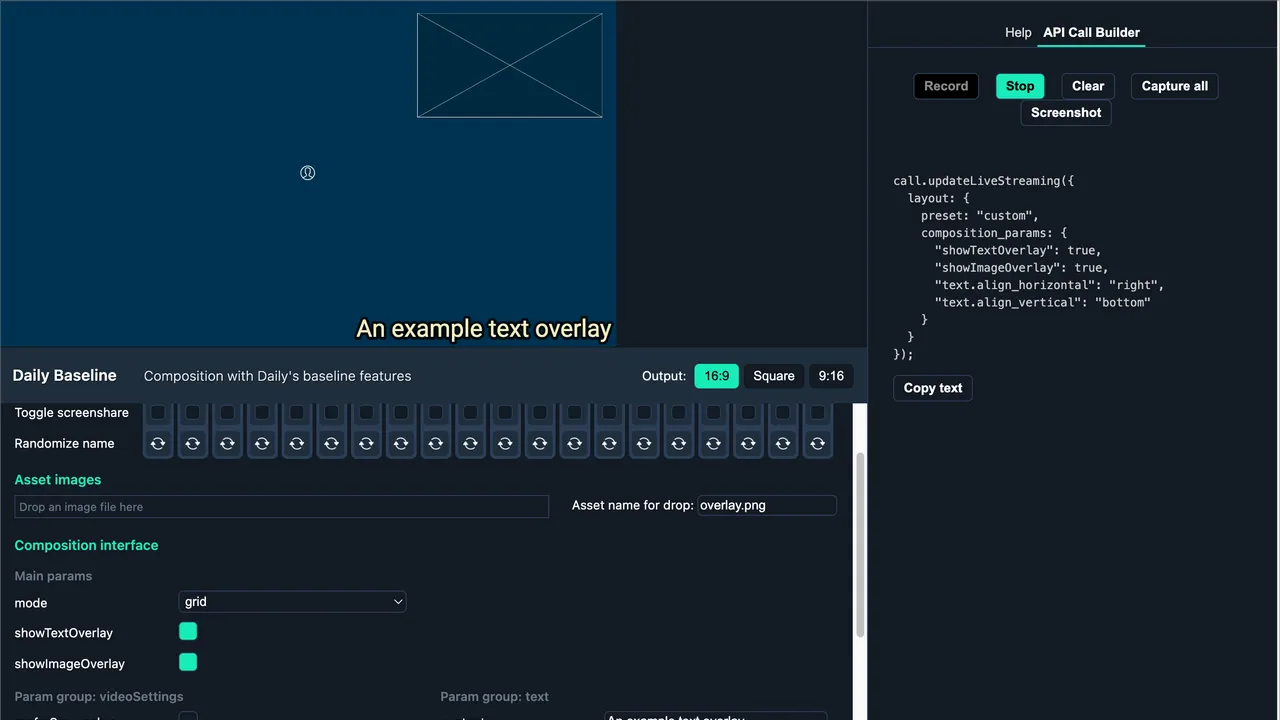Select the API Call Builder tab
This screenshot has height=720, width=1280.
1091,33
